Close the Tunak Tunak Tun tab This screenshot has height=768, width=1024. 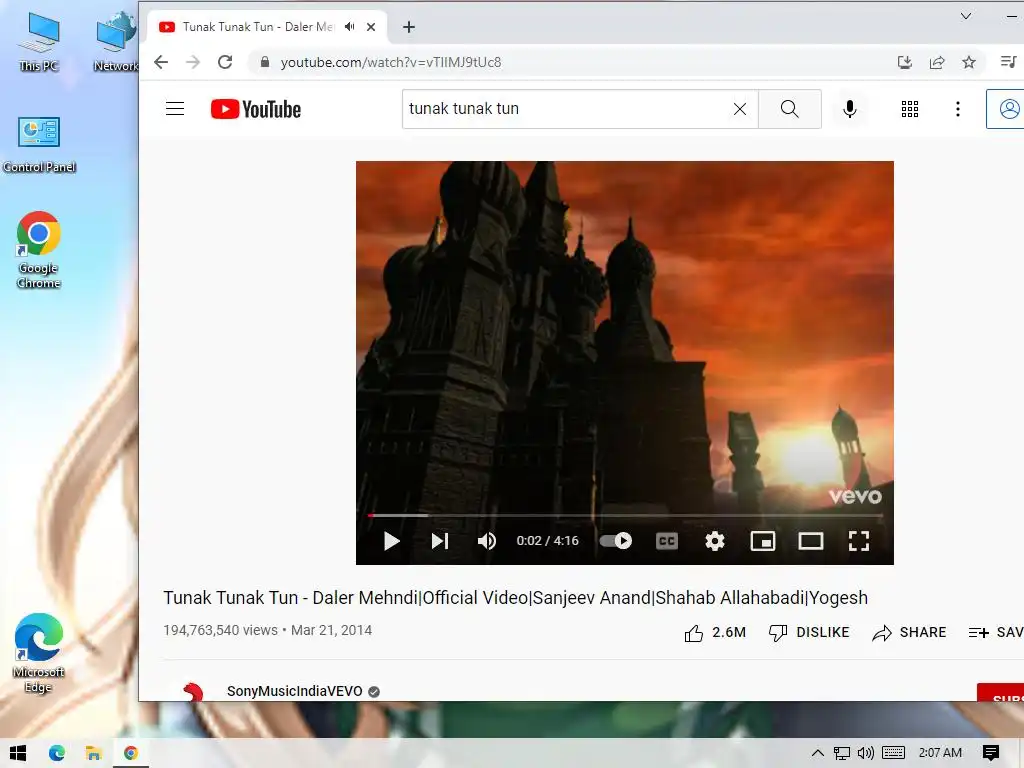click(371, 27)
